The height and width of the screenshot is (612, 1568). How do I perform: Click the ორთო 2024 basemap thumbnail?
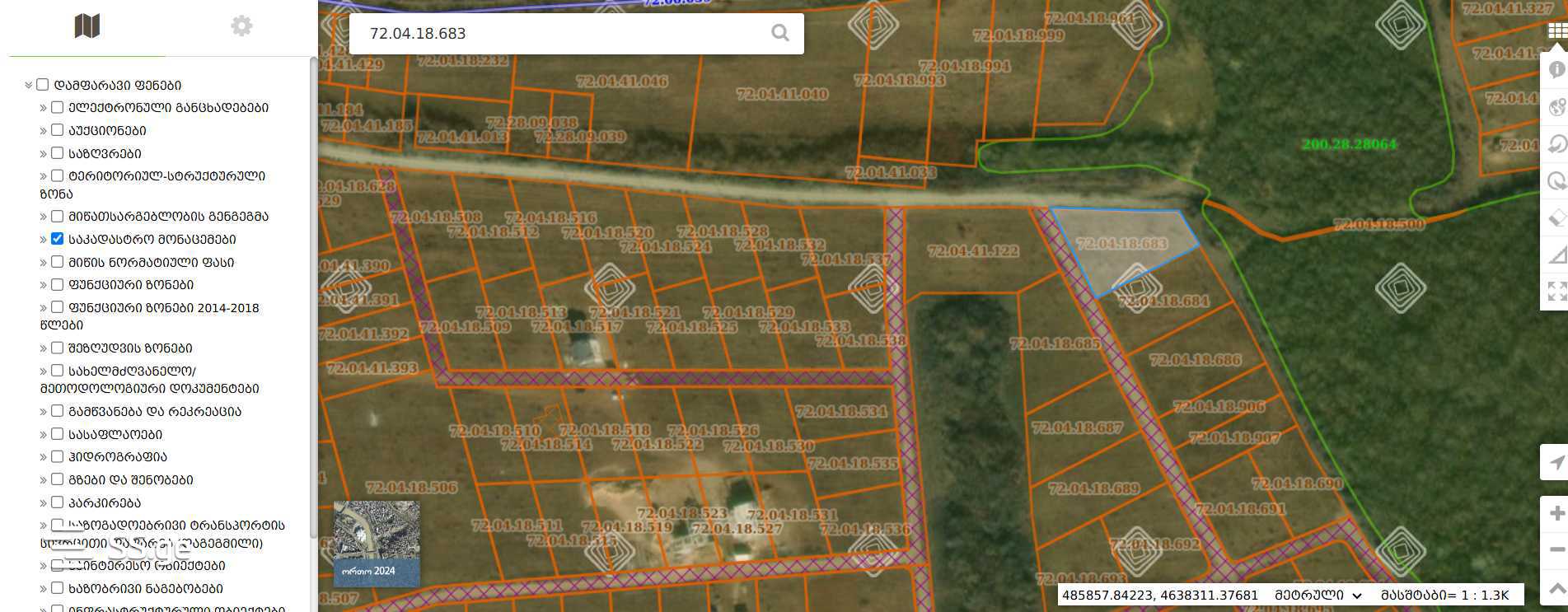[x=377, y=543]
